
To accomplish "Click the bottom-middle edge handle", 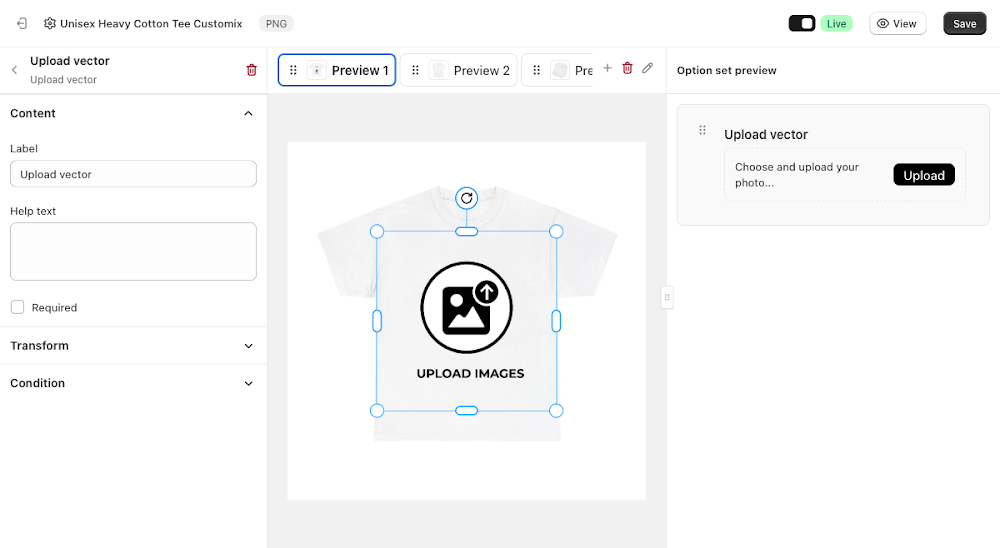I will coord(467,411).
